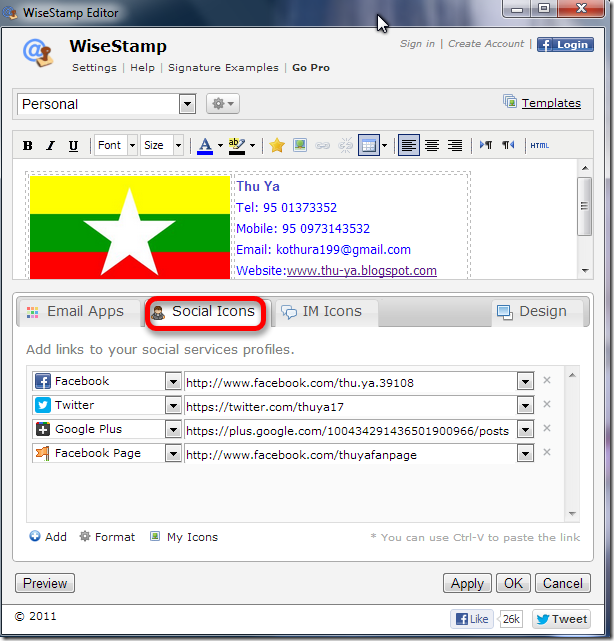614x641 pixels.
Task: Insert image using the picture icon
Action: pos(300,145)
